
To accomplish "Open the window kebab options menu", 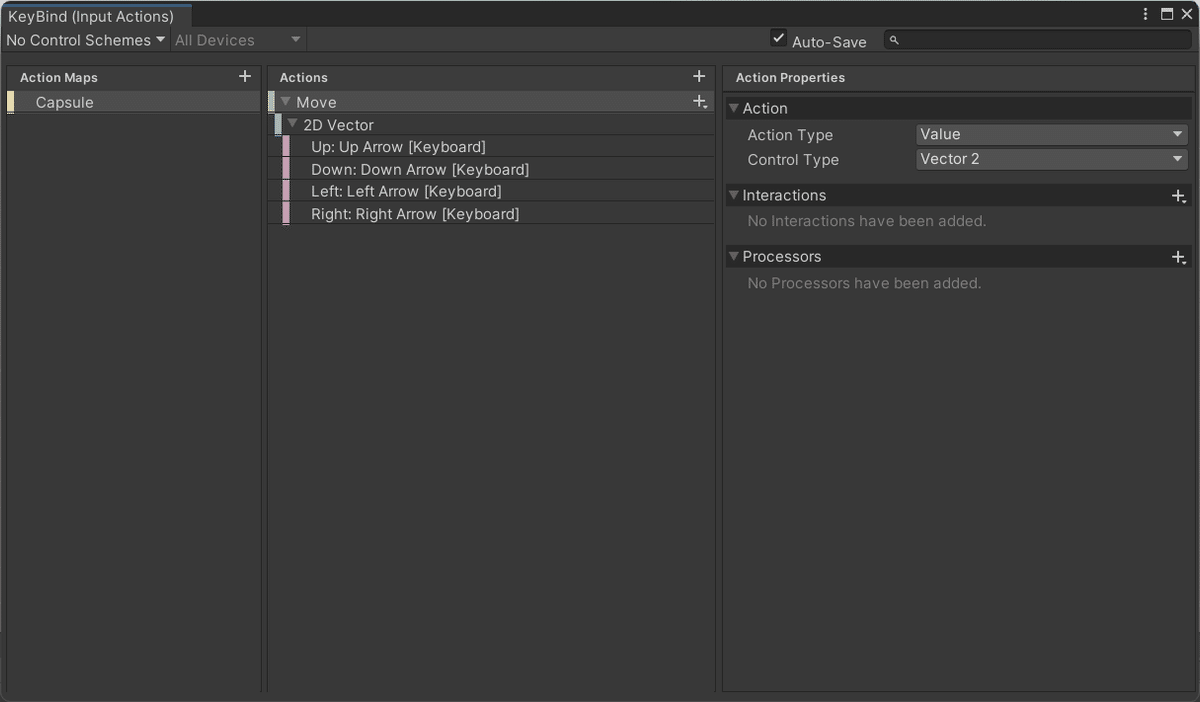I will pos(1146,14).
